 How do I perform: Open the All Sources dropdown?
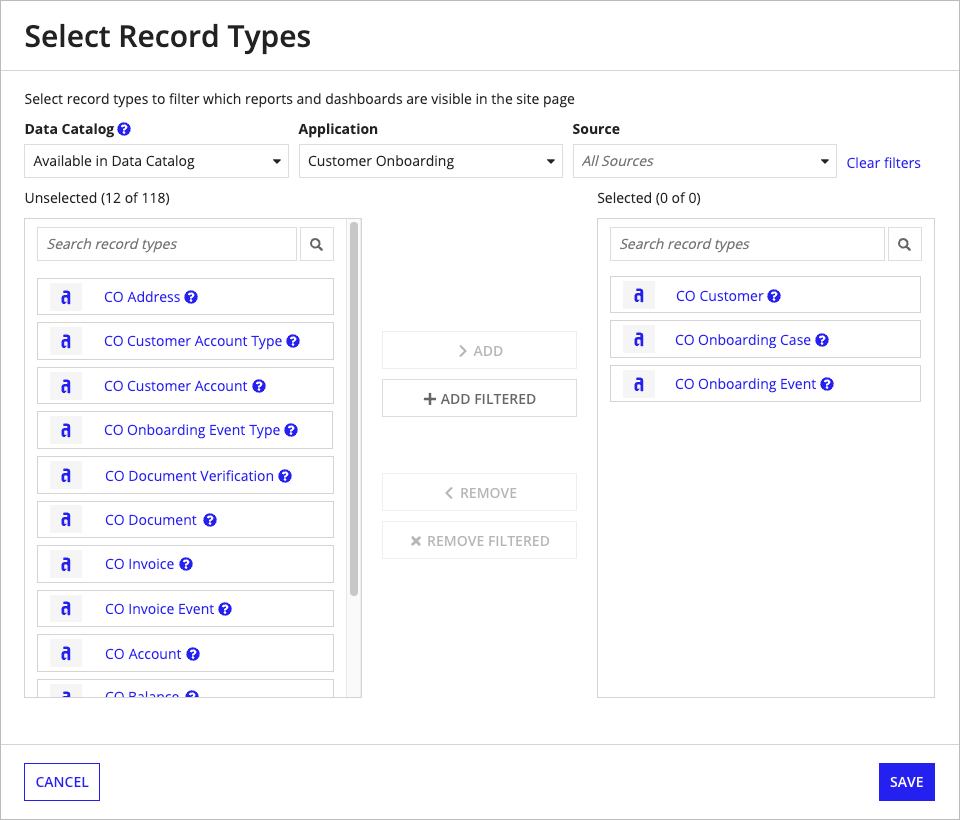tap(705, 161)
